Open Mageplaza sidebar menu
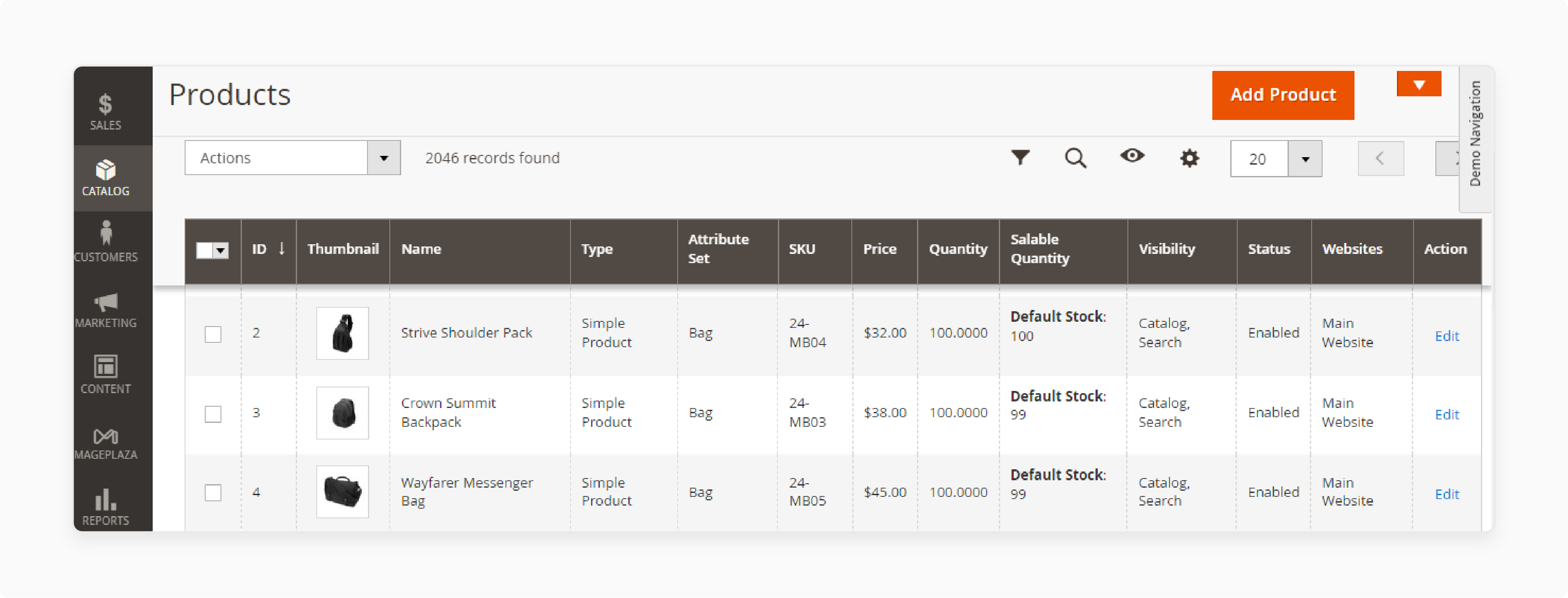 pyautogui.click(x=106, y=443)
